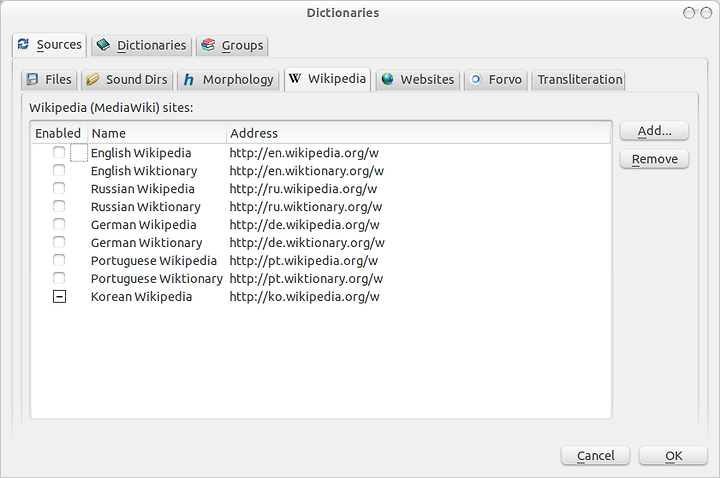Switch to the Forvo sub-tab
720x478 pixels.
[x=496, y=80]
